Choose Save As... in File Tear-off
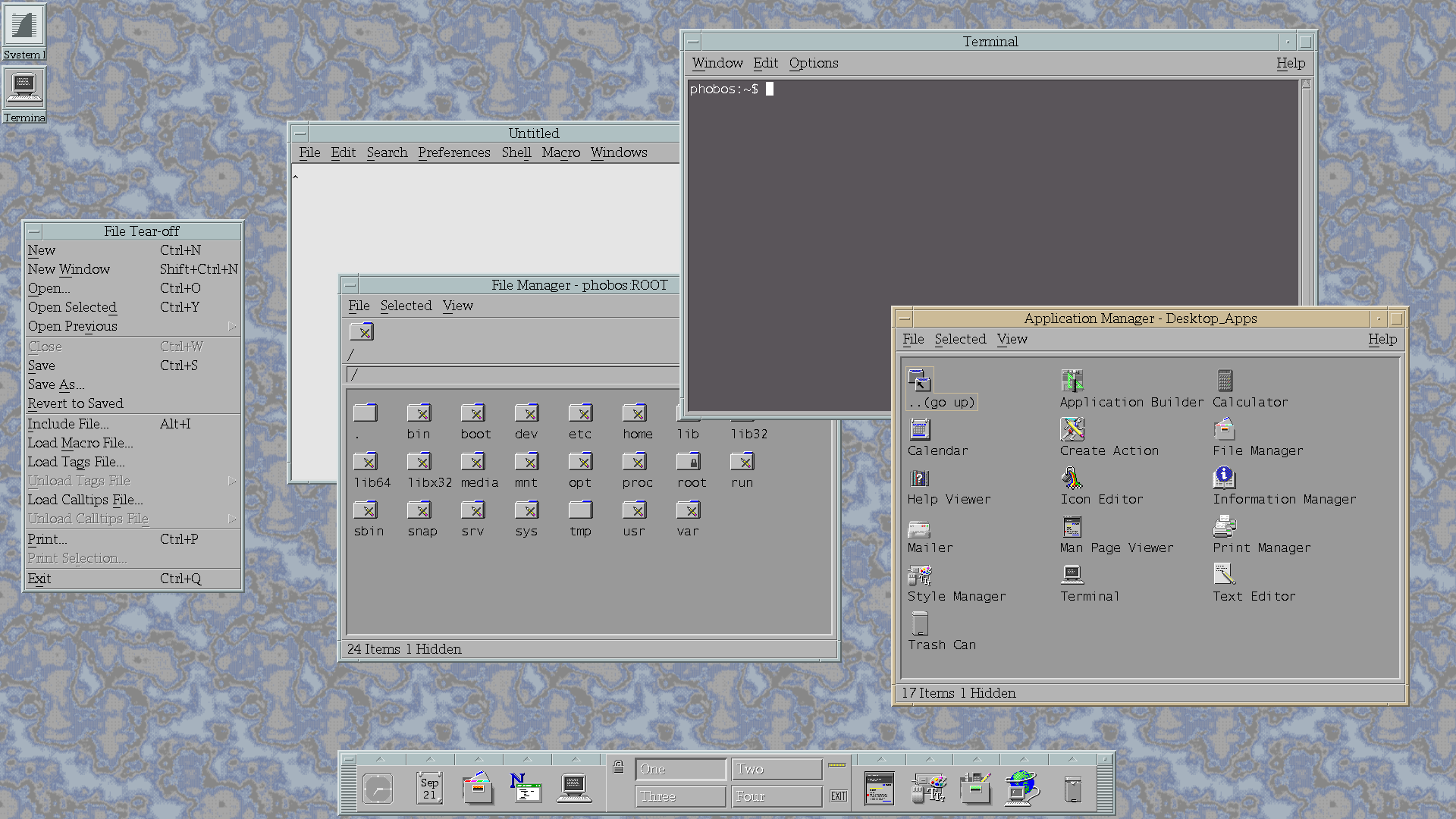Viewport: 1456px width, 819px height. coord(56,384)
